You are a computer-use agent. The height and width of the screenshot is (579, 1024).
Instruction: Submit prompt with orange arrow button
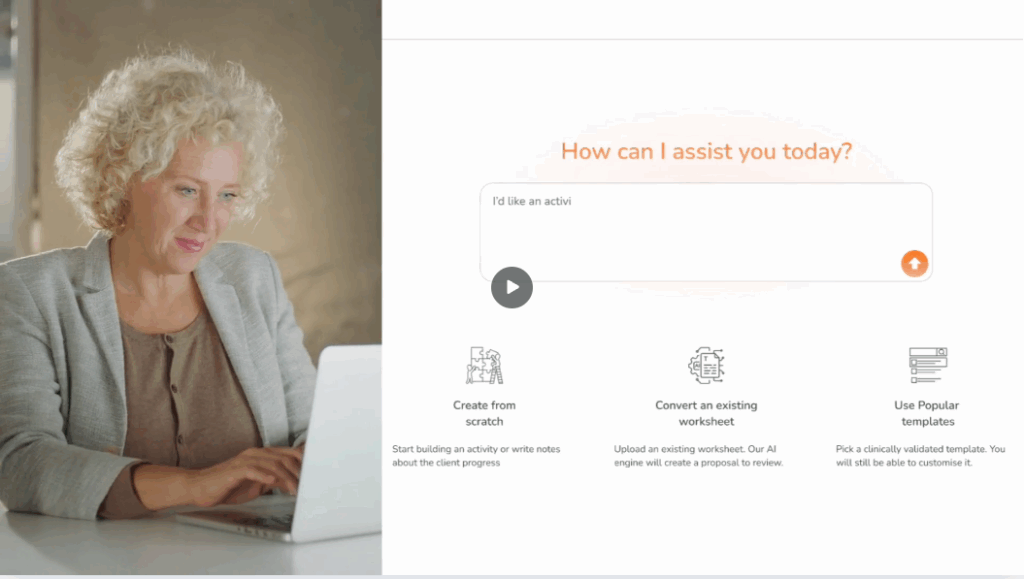click(x=914, y=264)
